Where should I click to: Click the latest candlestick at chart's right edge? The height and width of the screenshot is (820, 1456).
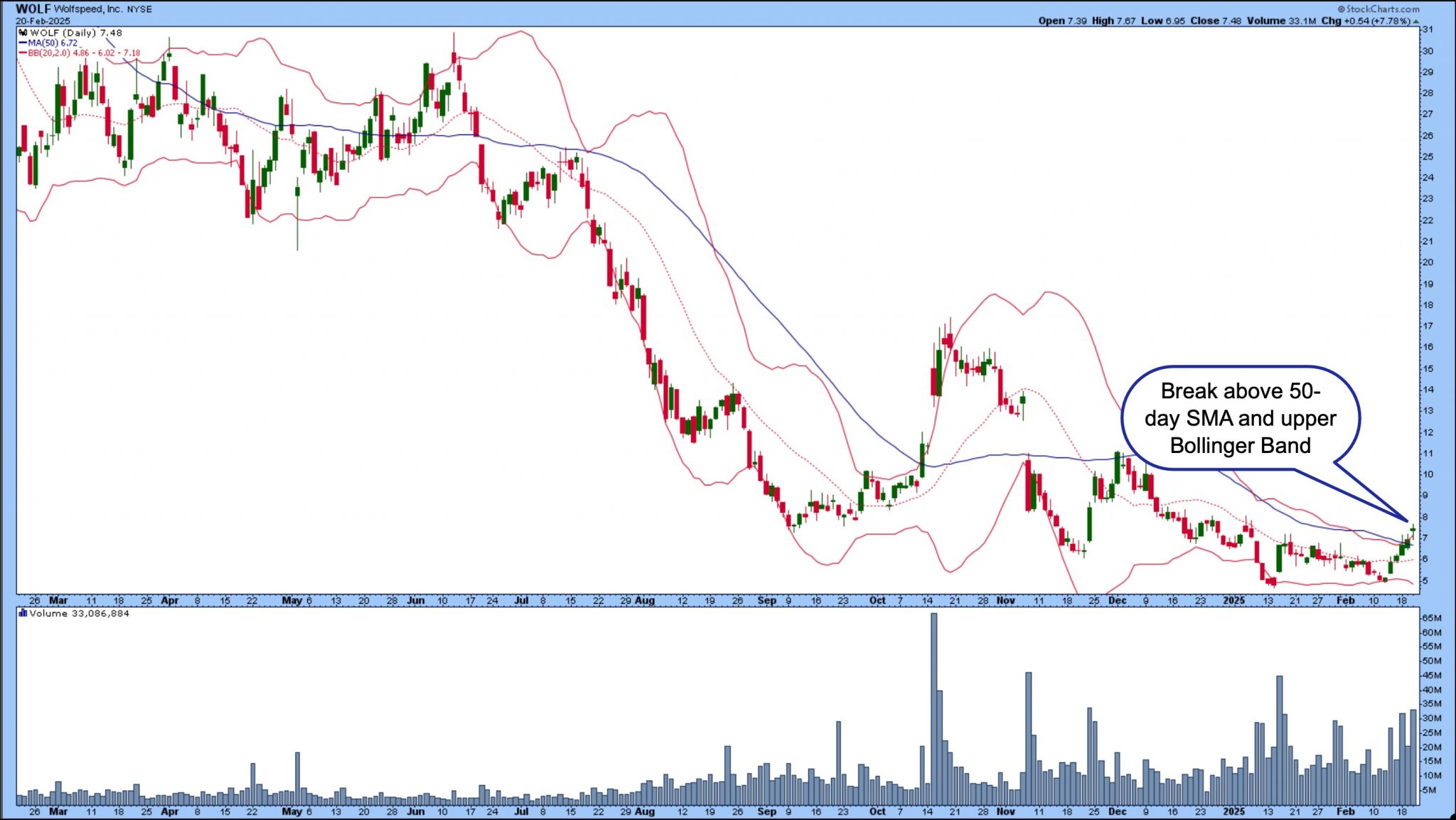pyautogui.click(x=1413, y=530)
